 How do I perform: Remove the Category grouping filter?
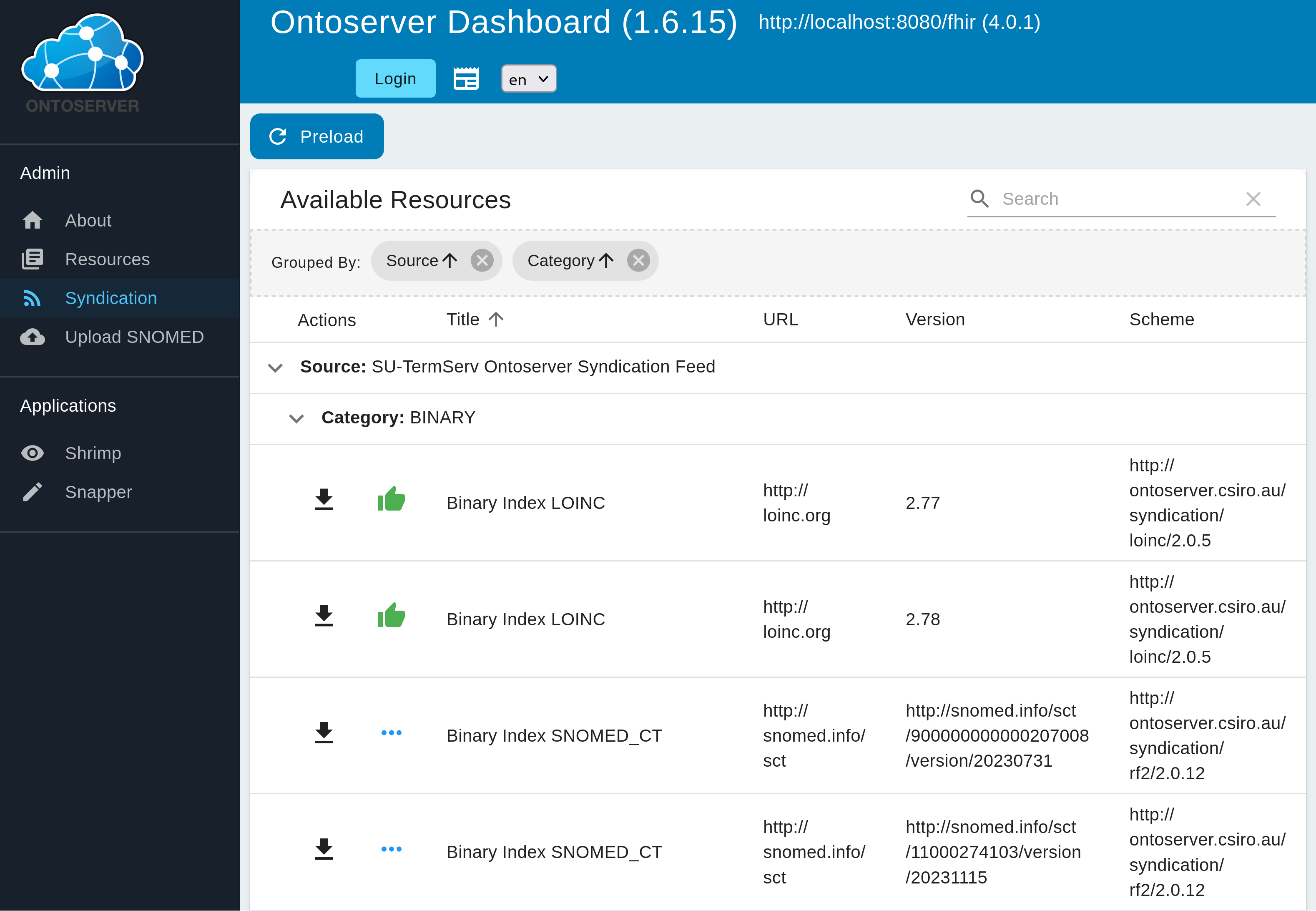pyautogui.click(x=637, y=261)
